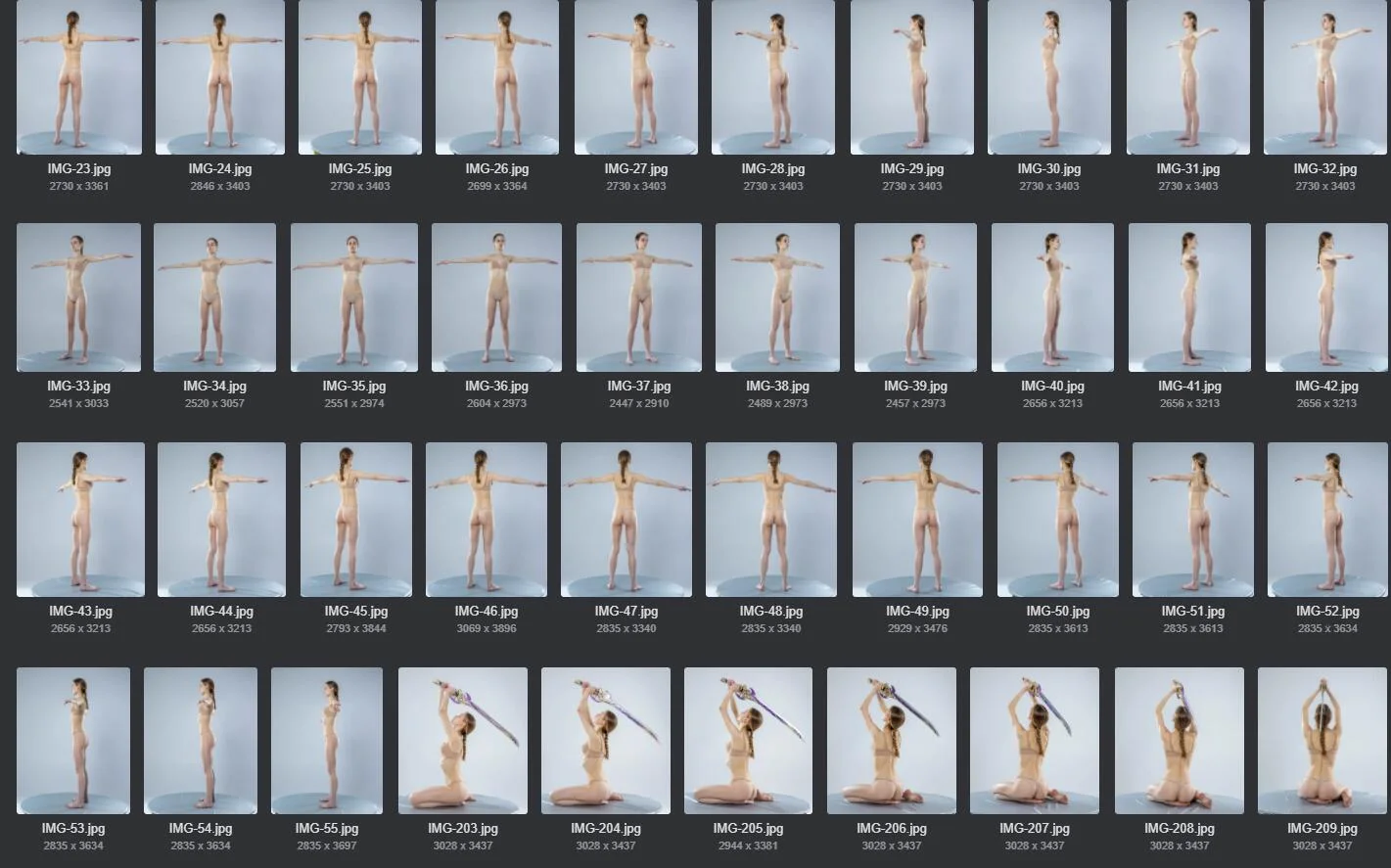Select the IMG-24.jpg thumbnail image

pyautogui.click(x=220, y=77)
